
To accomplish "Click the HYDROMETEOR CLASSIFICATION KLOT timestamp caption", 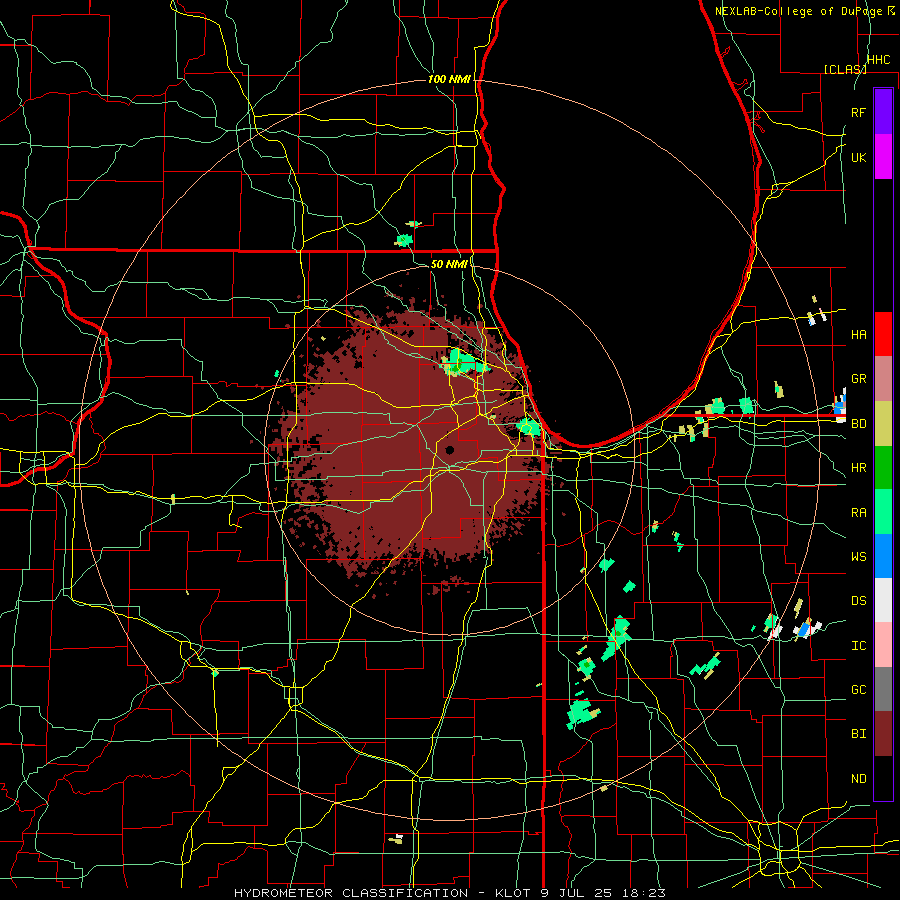I will (x=450, y=893).
